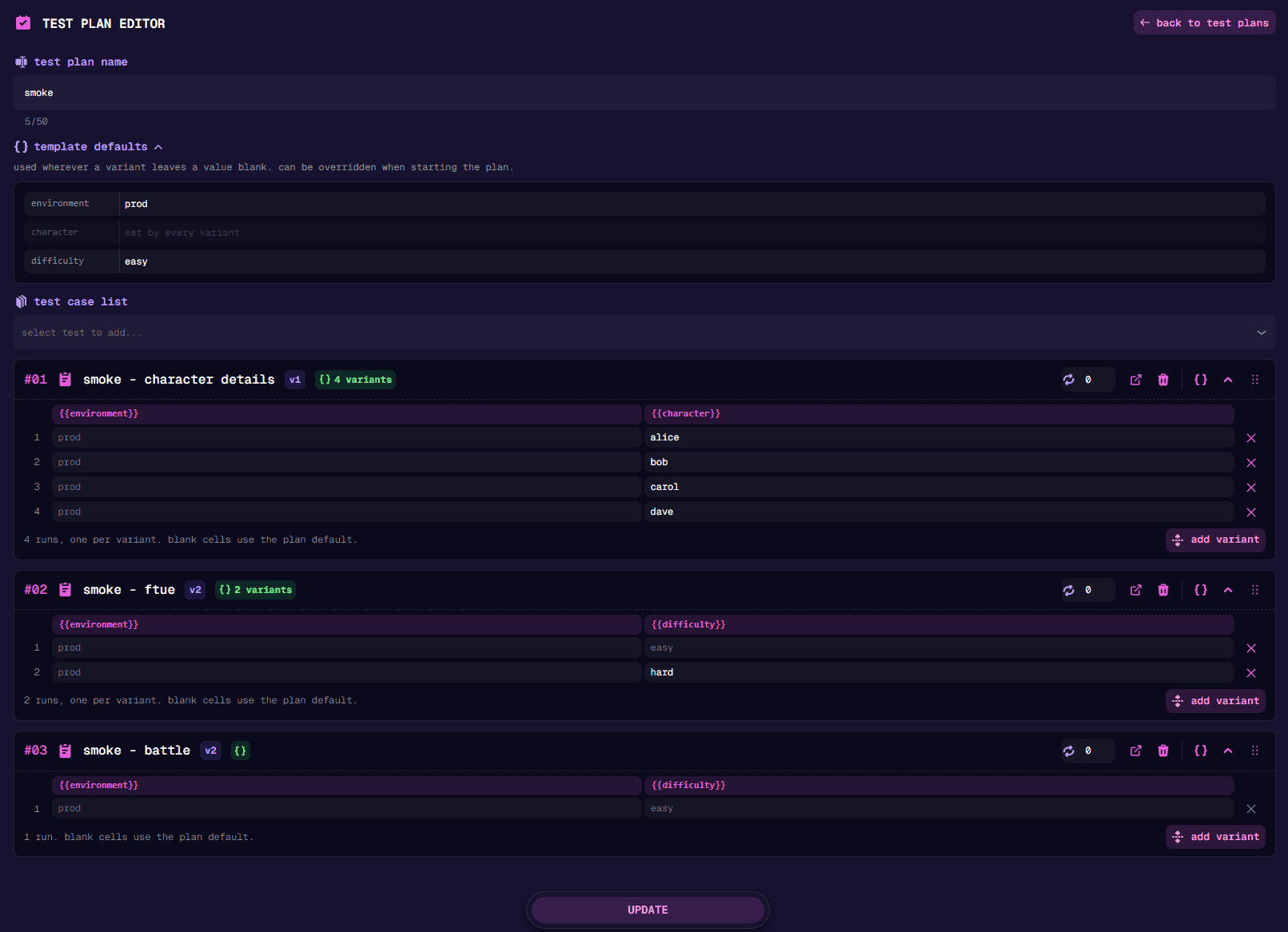
Task: Delete test #02 ftue with trash icon
Action: point(1163,590)
